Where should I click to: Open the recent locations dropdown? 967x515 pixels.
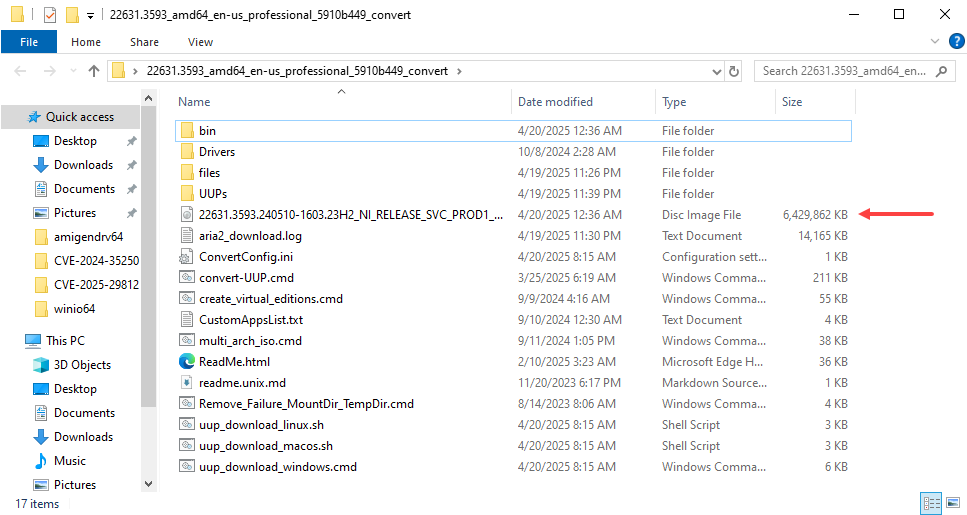click(73, 71)
